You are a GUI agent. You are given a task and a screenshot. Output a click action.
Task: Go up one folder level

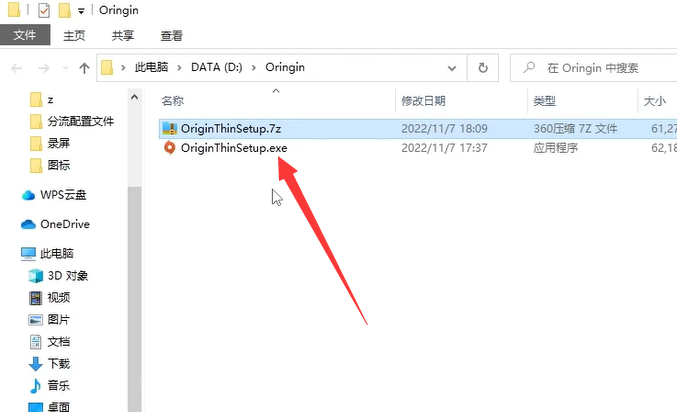point(84,68)
